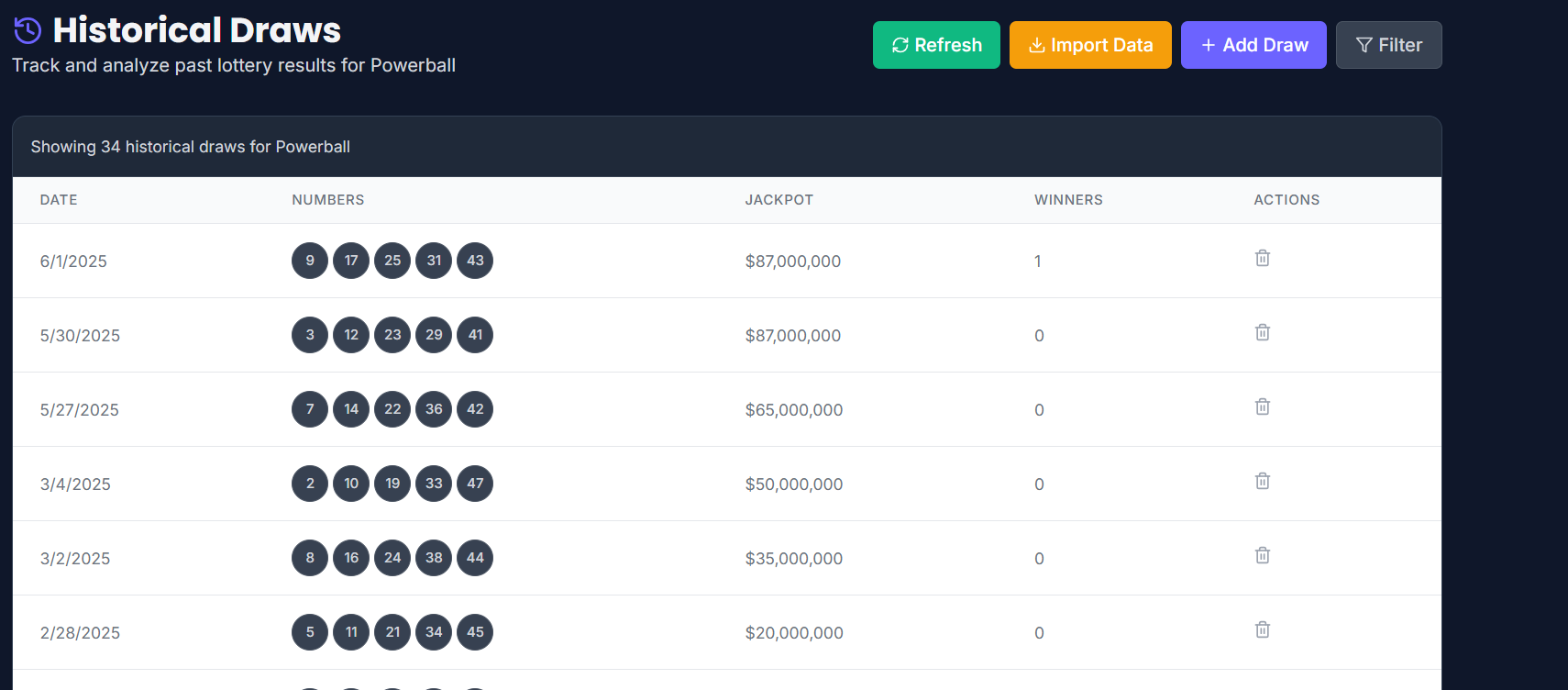Viewport: 1568px width, 690px height.
Task: Click number ball 29 in 5/30/2025 row
Action: tap(434, 335)
